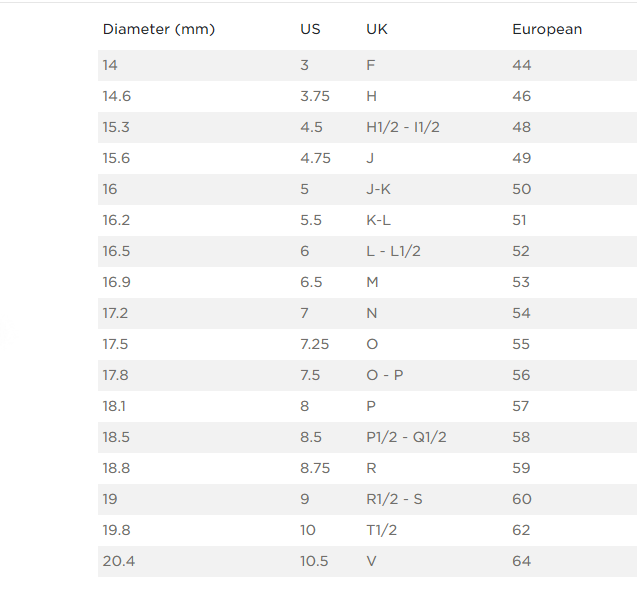
Task: Select the 20.4 diameter cell
Action: pyautogui.click(x=118, y=561)
